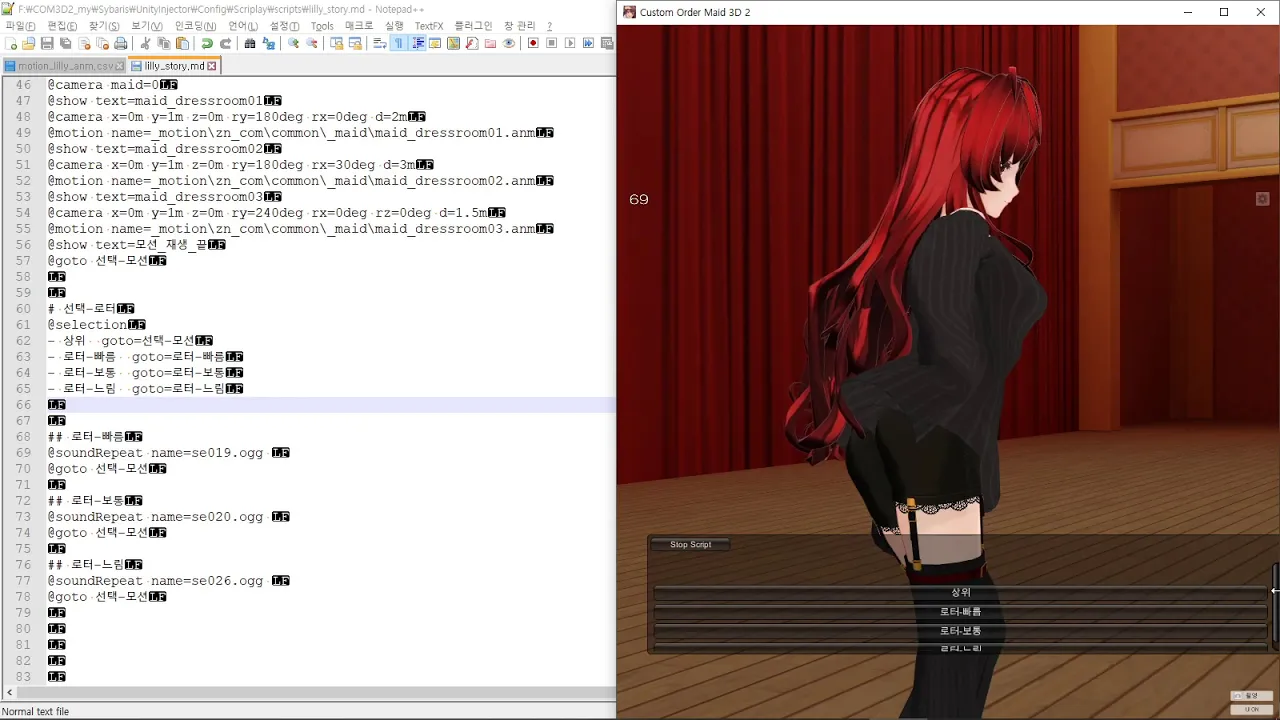
Task: Click '@camera maid=0' on line 46
Action: (104, 85)
